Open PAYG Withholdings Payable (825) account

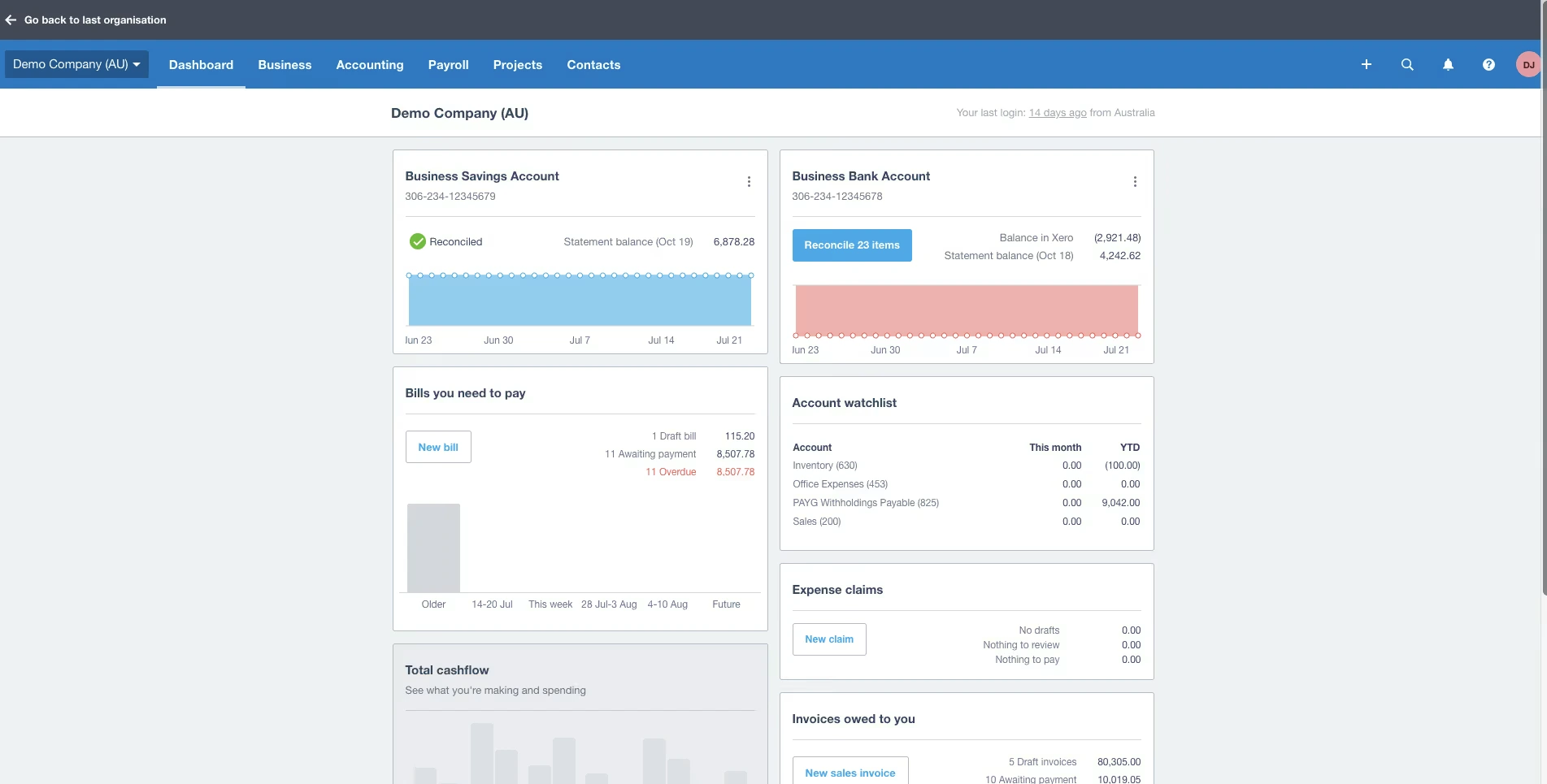[x=866, y=503]
